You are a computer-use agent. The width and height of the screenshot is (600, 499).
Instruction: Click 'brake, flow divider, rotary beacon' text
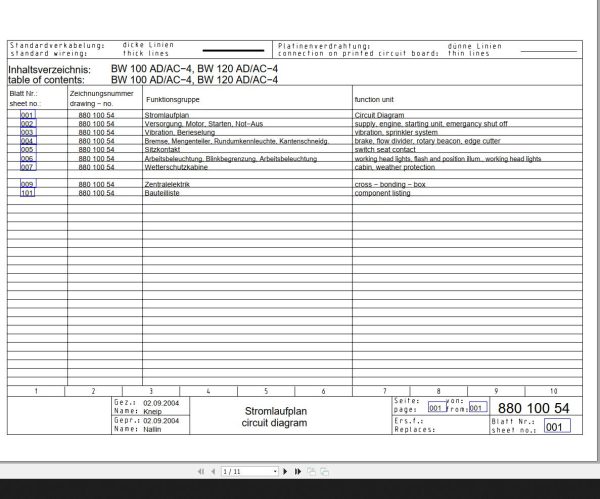[408, 141]
